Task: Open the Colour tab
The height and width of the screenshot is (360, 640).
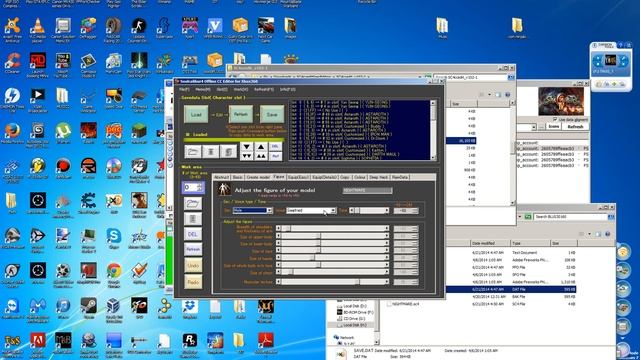Action: tap(359, 177)
